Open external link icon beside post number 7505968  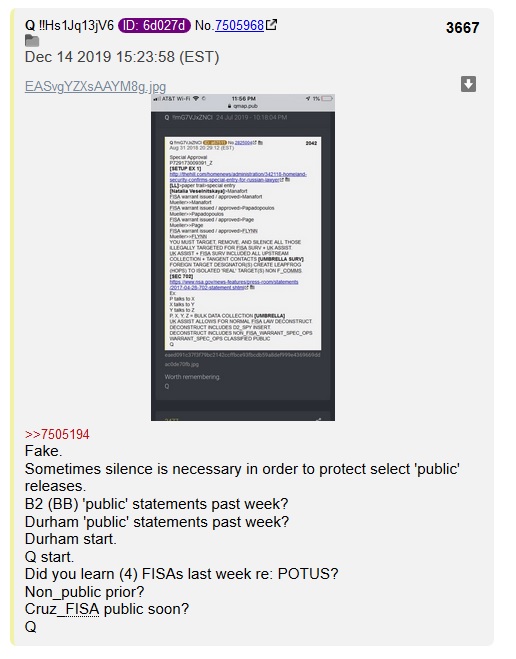tap(272, 25)
